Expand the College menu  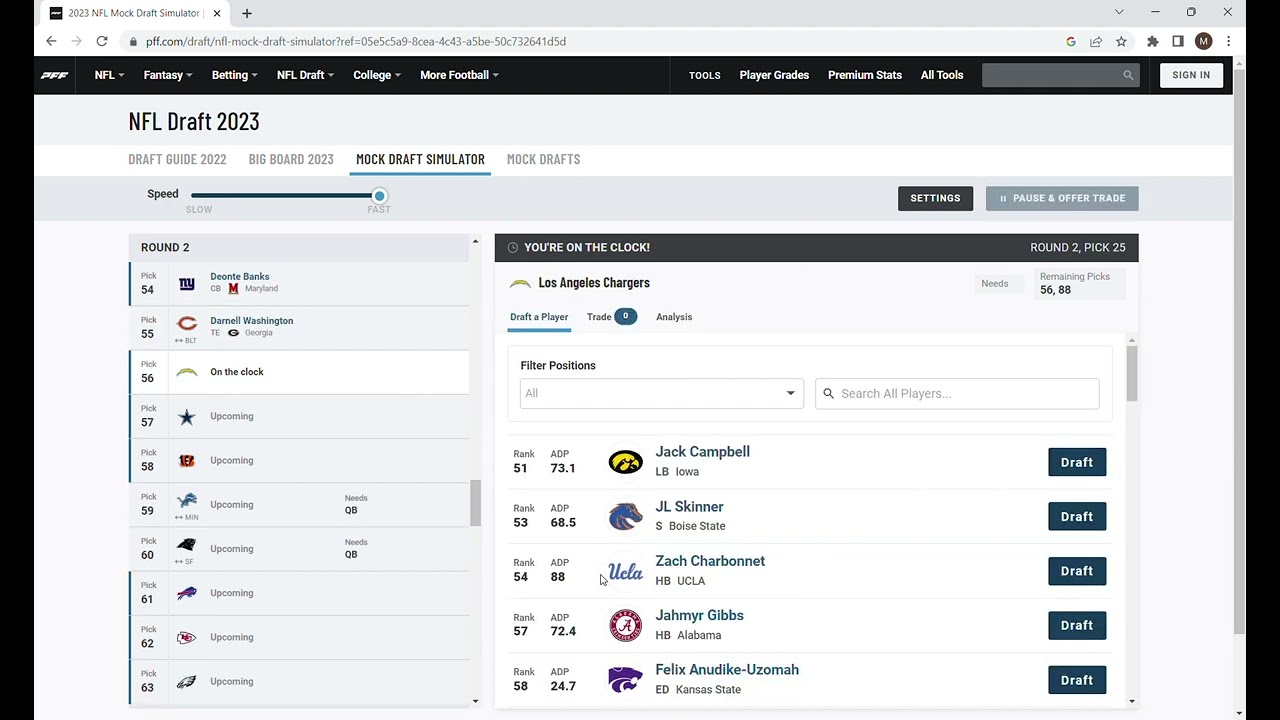(377, 75)
